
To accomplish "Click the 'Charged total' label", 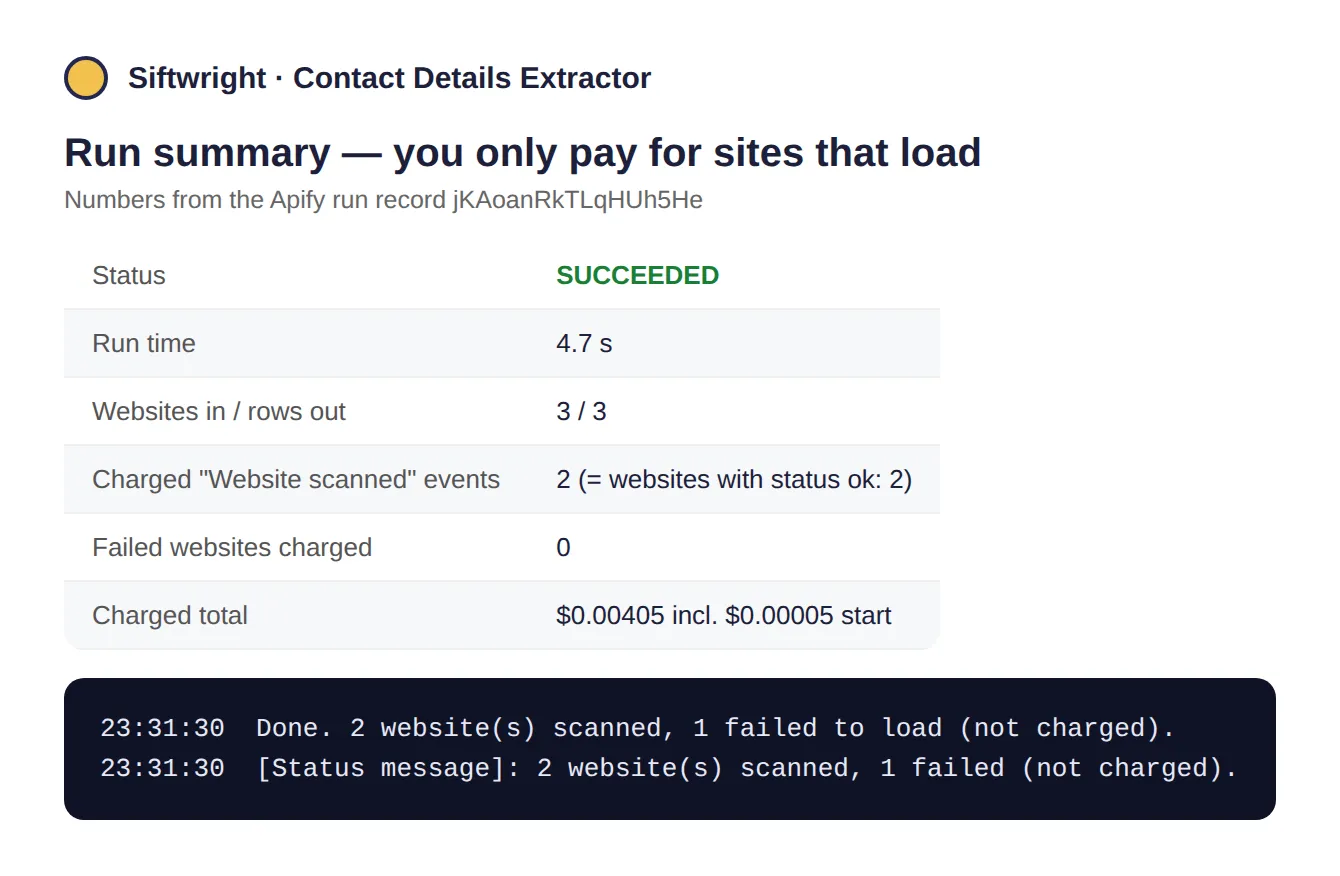I will [170, 615].
